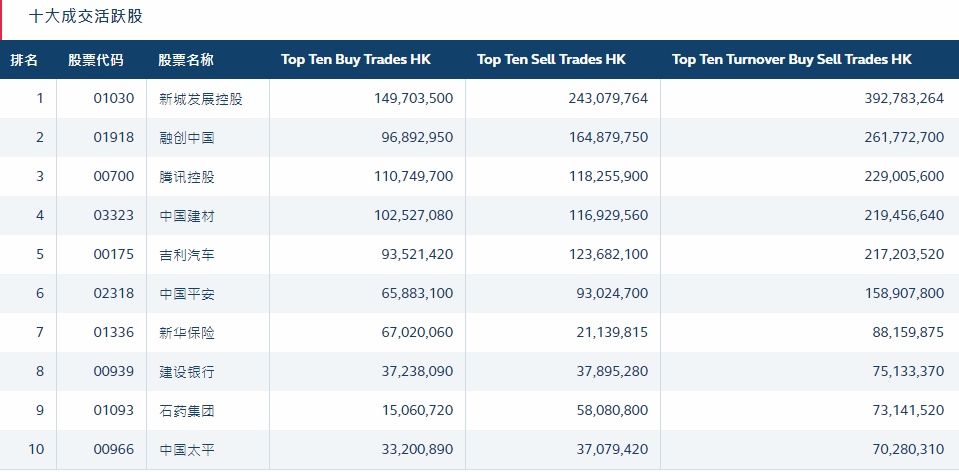Click the 十大成交活跃股 section title

(85, 17)
